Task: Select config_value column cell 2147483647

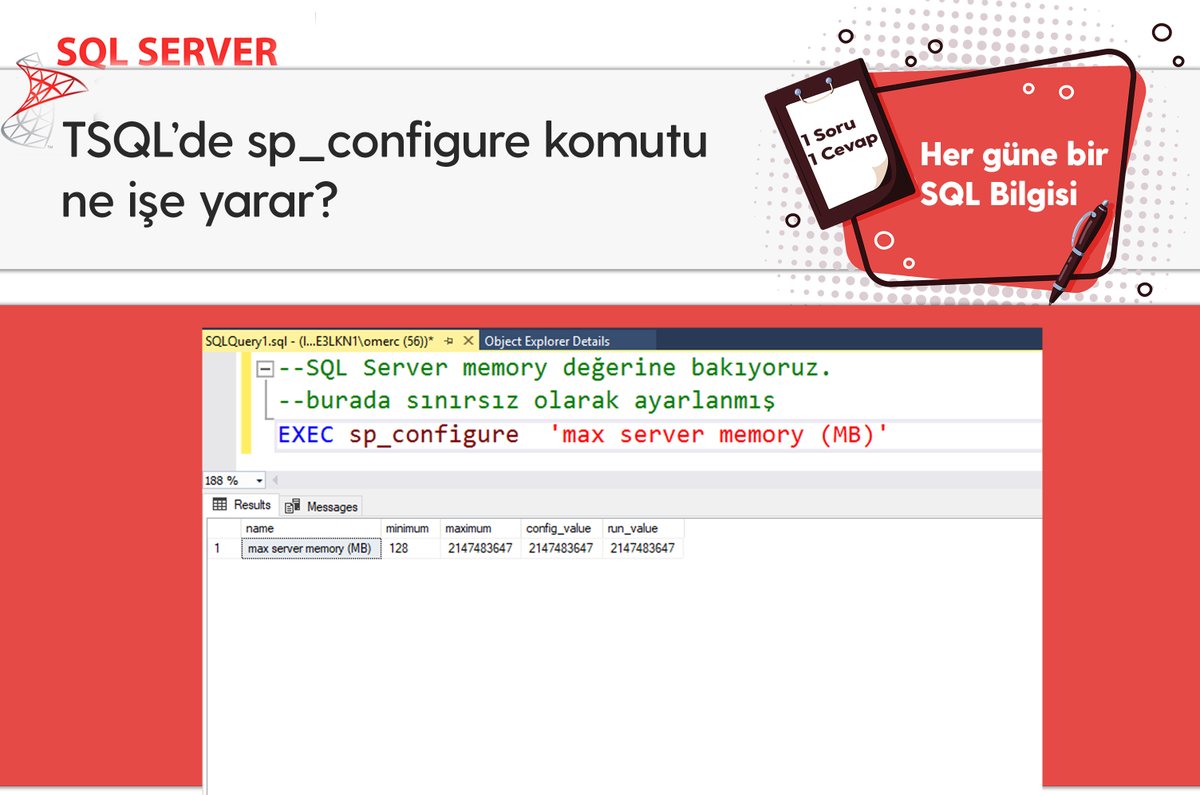Action: (x=562, y=548)
